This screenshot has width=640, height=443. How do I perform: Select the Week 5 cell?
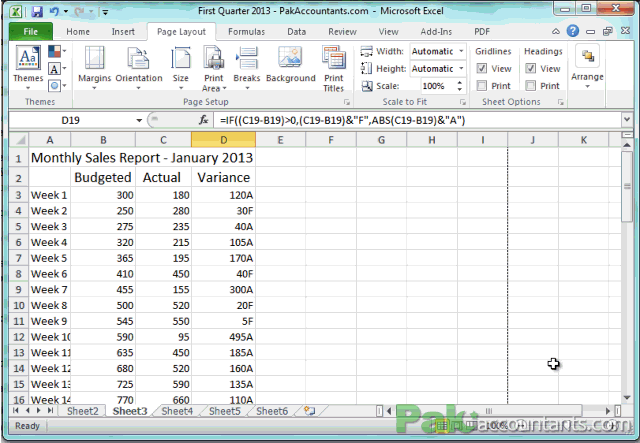click(x=49, y=258)
